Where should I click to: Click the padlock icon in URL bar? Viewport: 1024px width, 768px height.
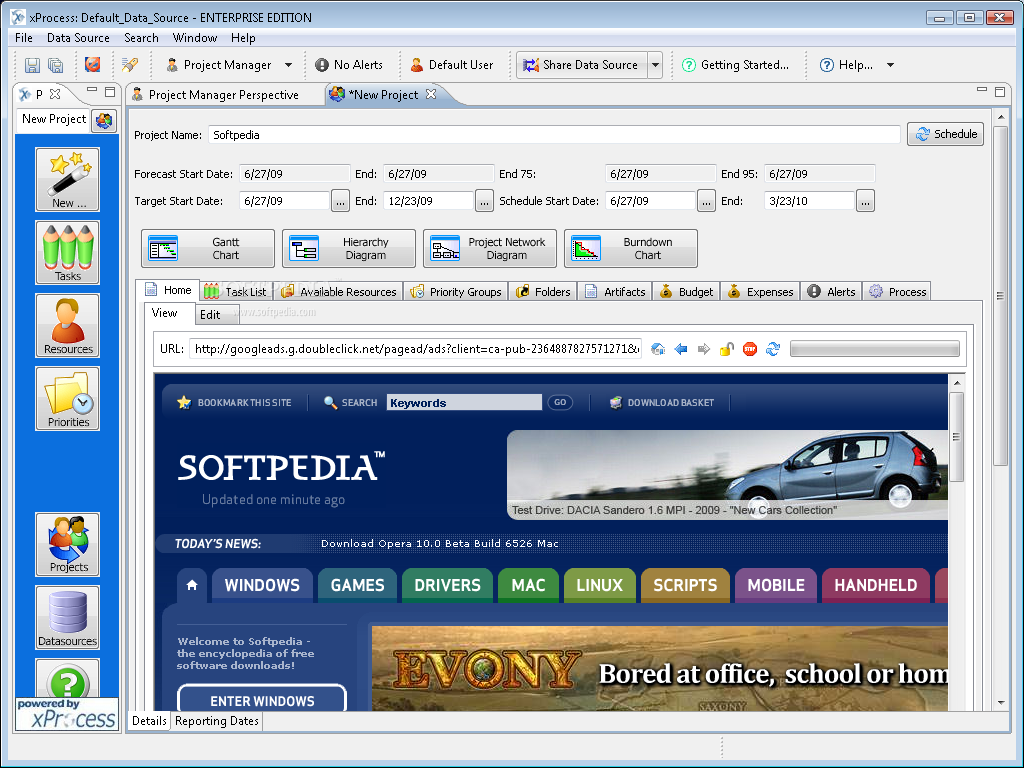pyautogui.click(x=727, y=349)
